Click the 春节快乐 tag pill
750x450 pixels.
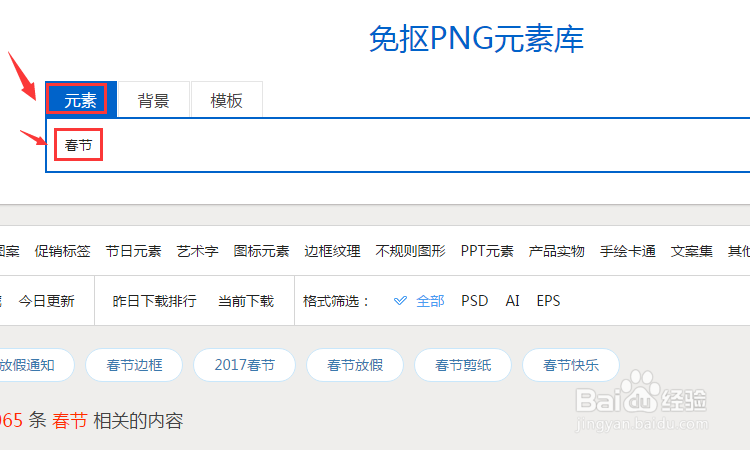(x=571, y=365)
